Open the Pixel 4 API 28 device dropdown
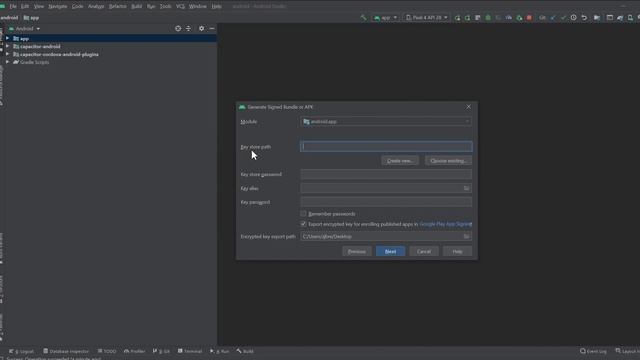The height and width of the screenshot is (360, 640). (426, 18)
